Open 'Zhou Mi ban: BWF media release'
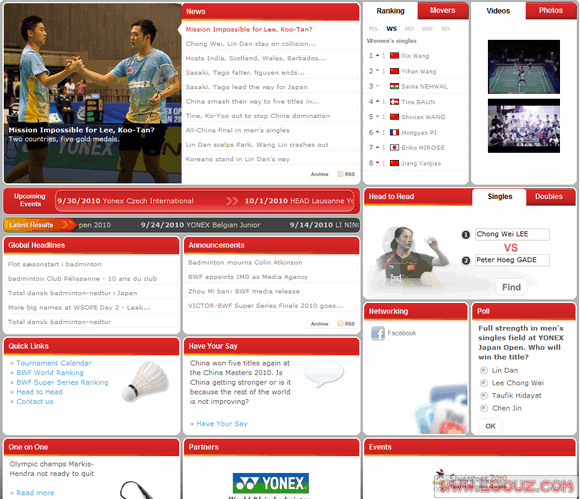The image size is (580, 499). click(x=244, y=291)
